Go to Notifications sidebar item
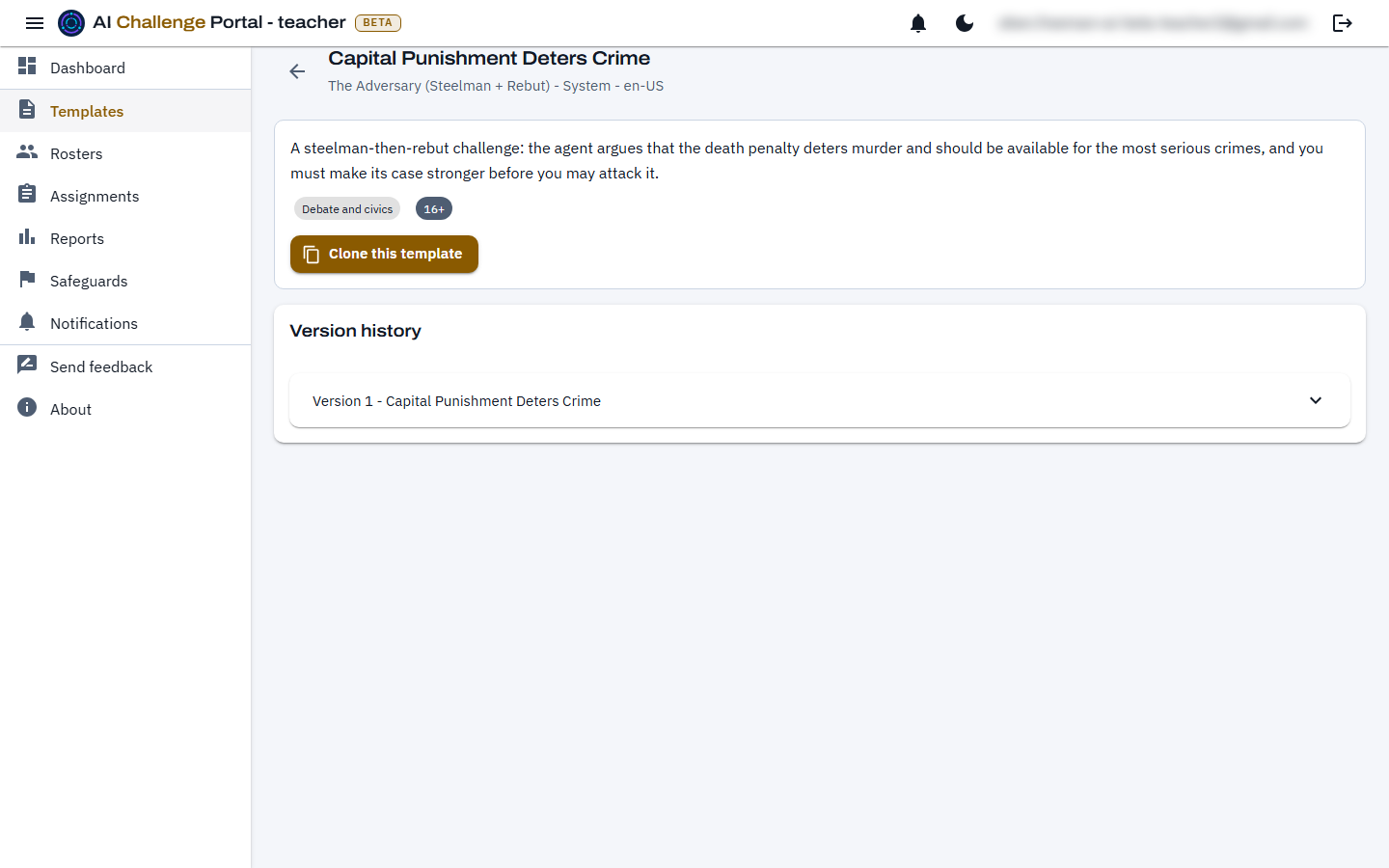 pyautogui.click(x=125, y=323)
